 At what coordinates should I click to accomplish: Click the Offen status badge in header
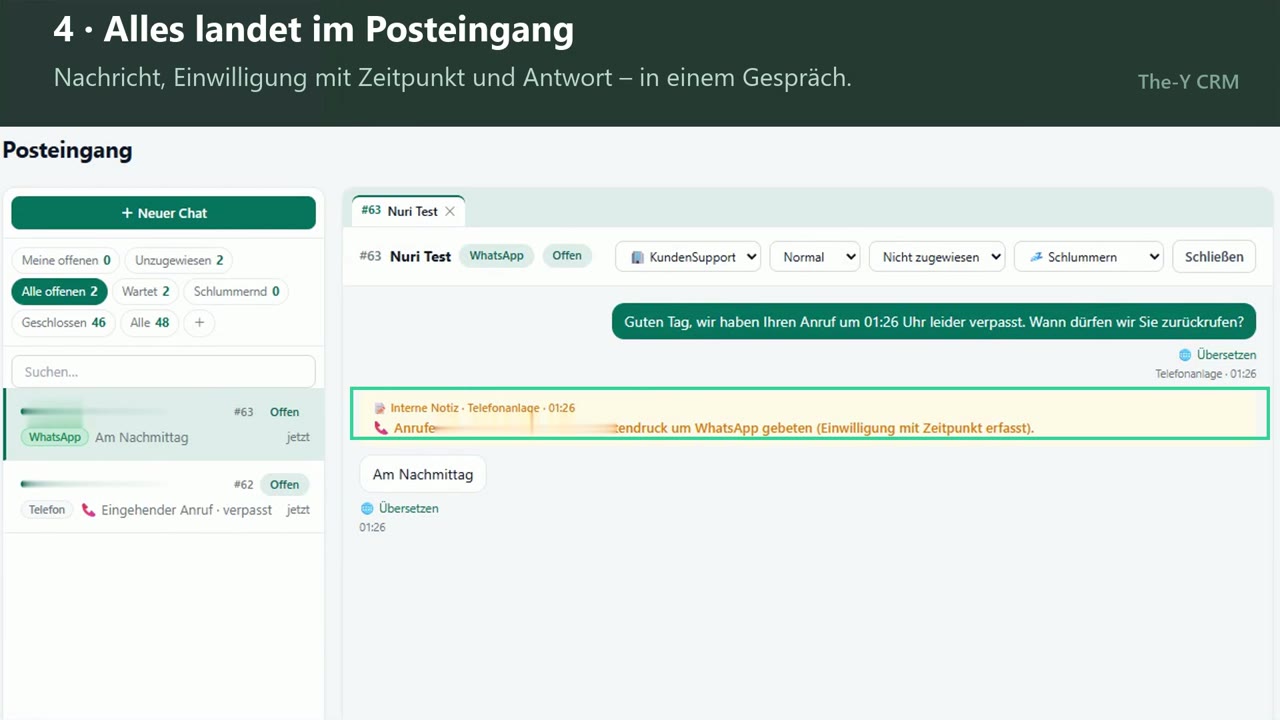click(x=567, y=256)
